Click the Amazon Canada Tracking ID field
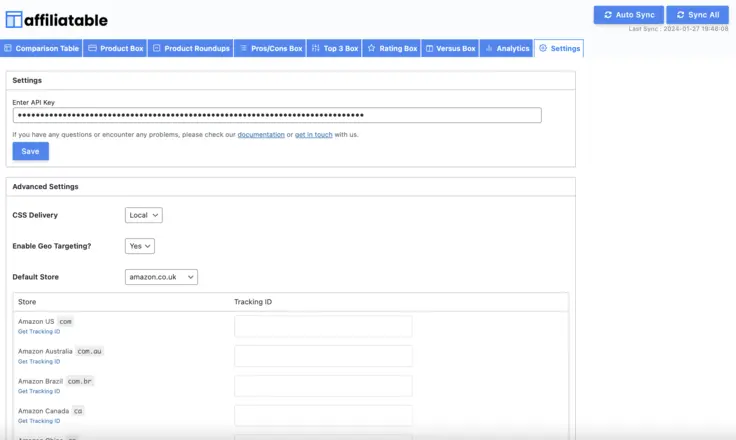The width and height of the screenshot is (736, 440). click(323, 416)
